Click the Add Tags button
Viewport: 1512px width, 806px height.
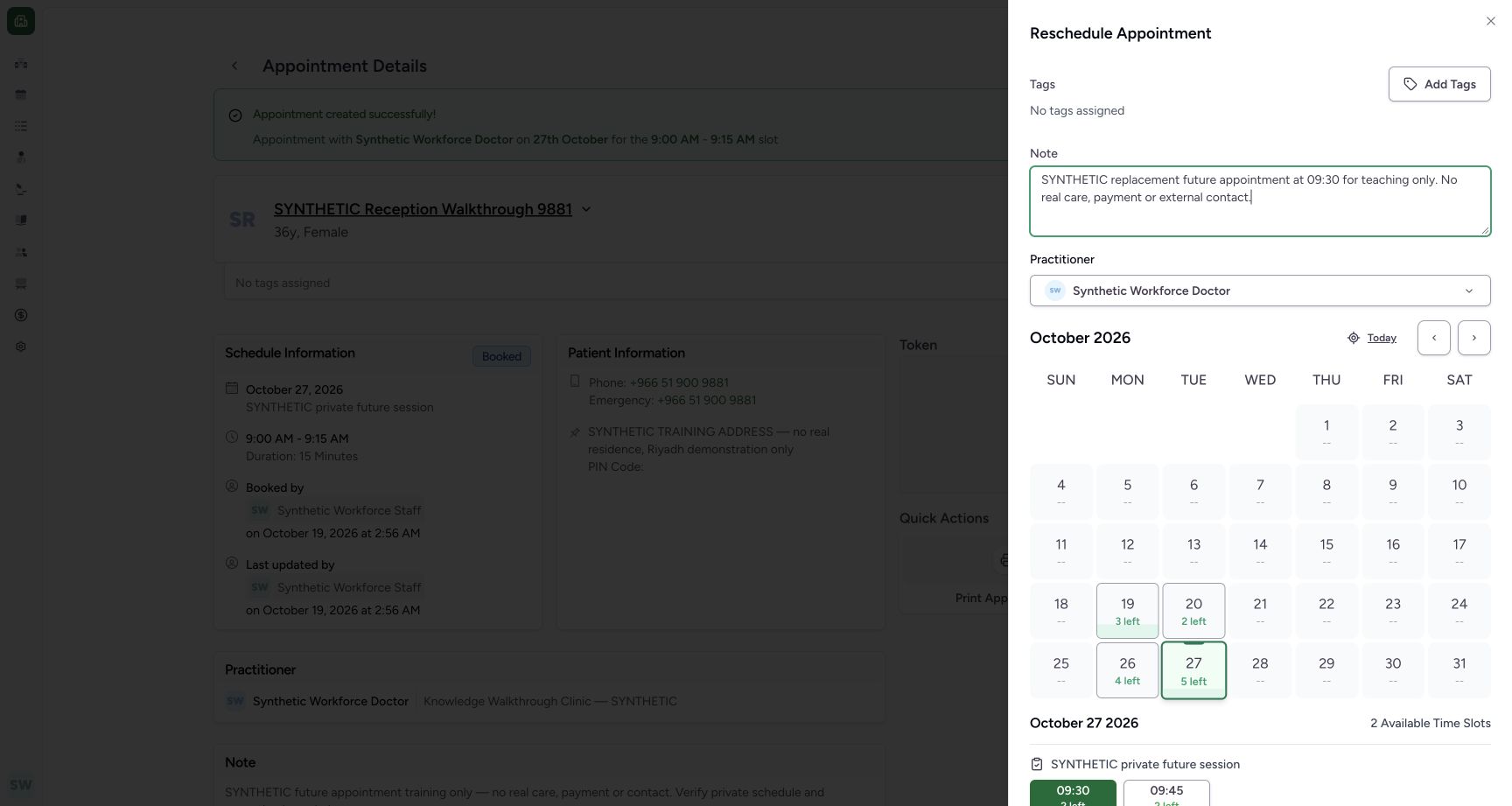[x=1439, y=84]
